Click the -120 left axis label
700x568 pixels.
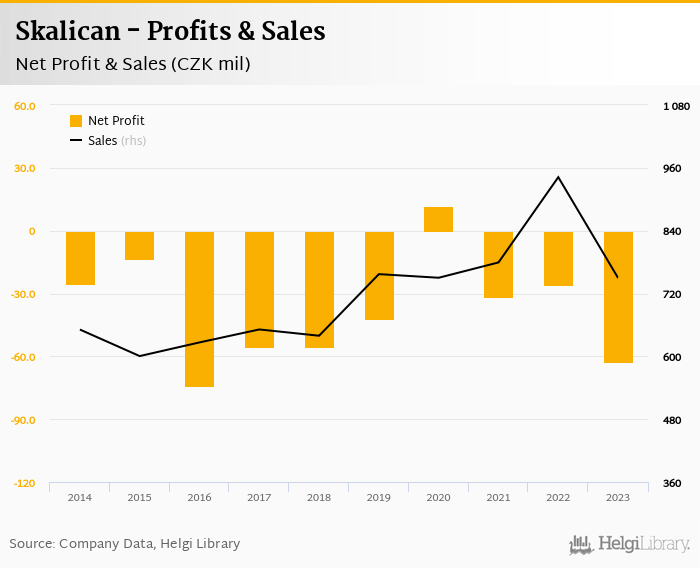24,483
